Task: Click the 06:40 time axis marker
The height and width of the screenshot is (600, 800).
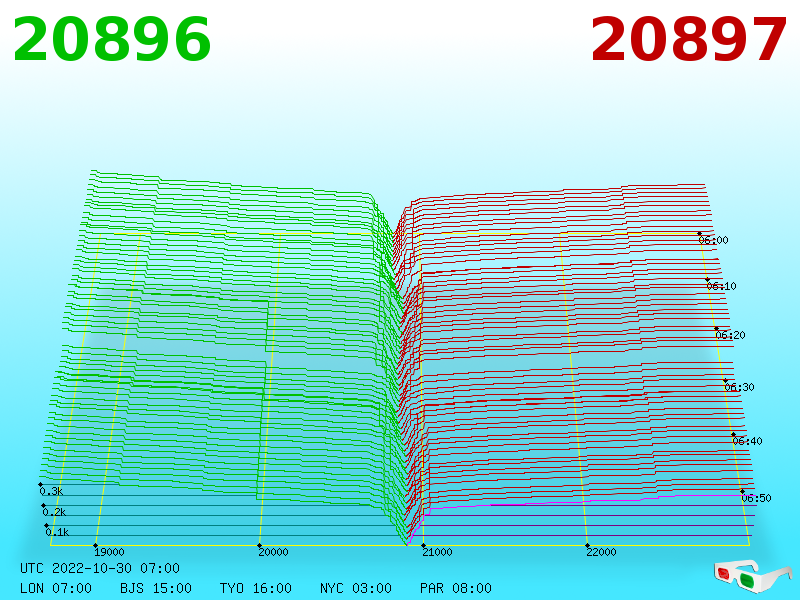Action: click(747, 441)
